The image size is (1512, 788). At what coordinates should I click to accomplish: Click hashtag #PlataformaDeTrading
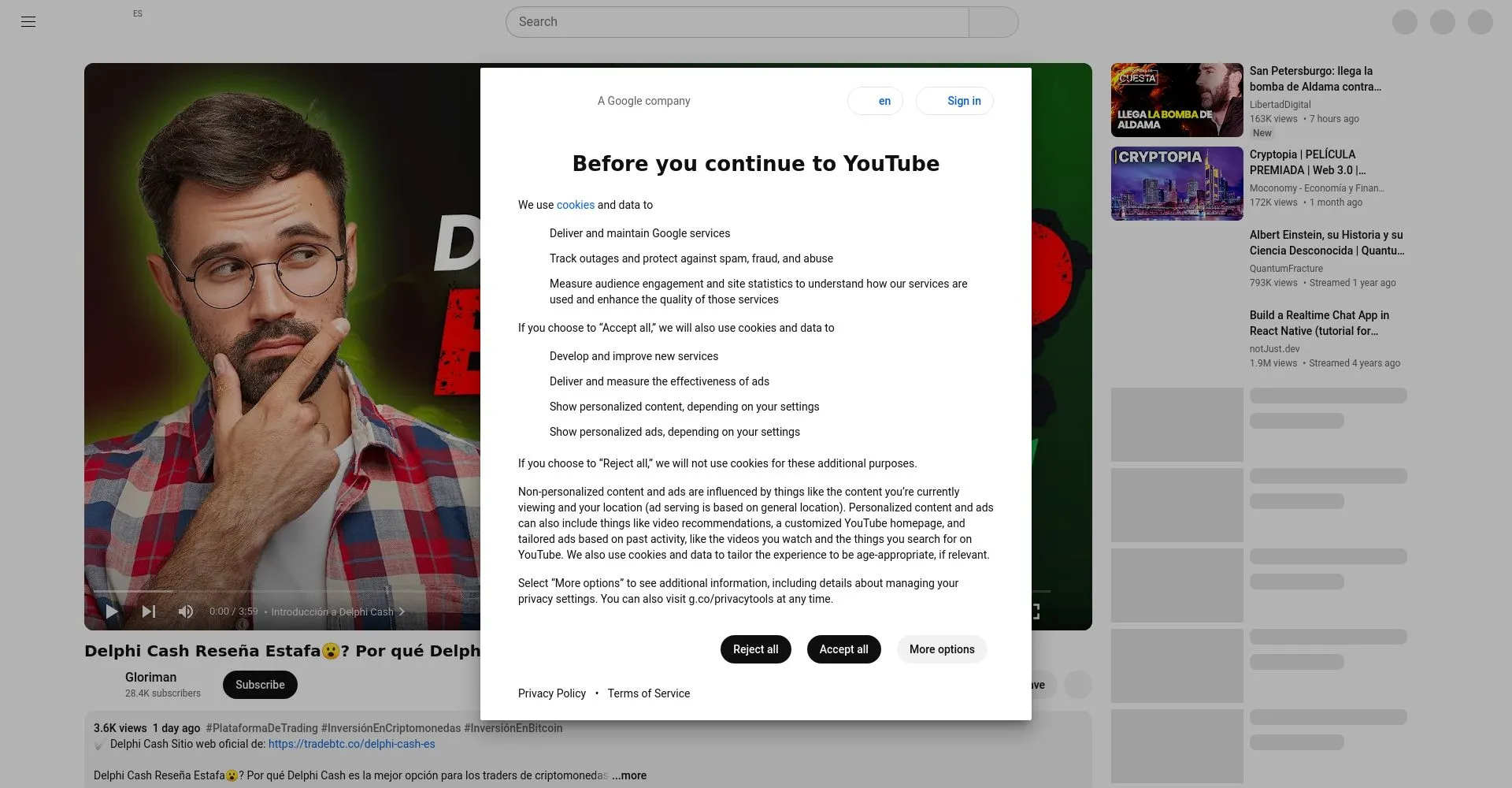(x=261, y=728)
